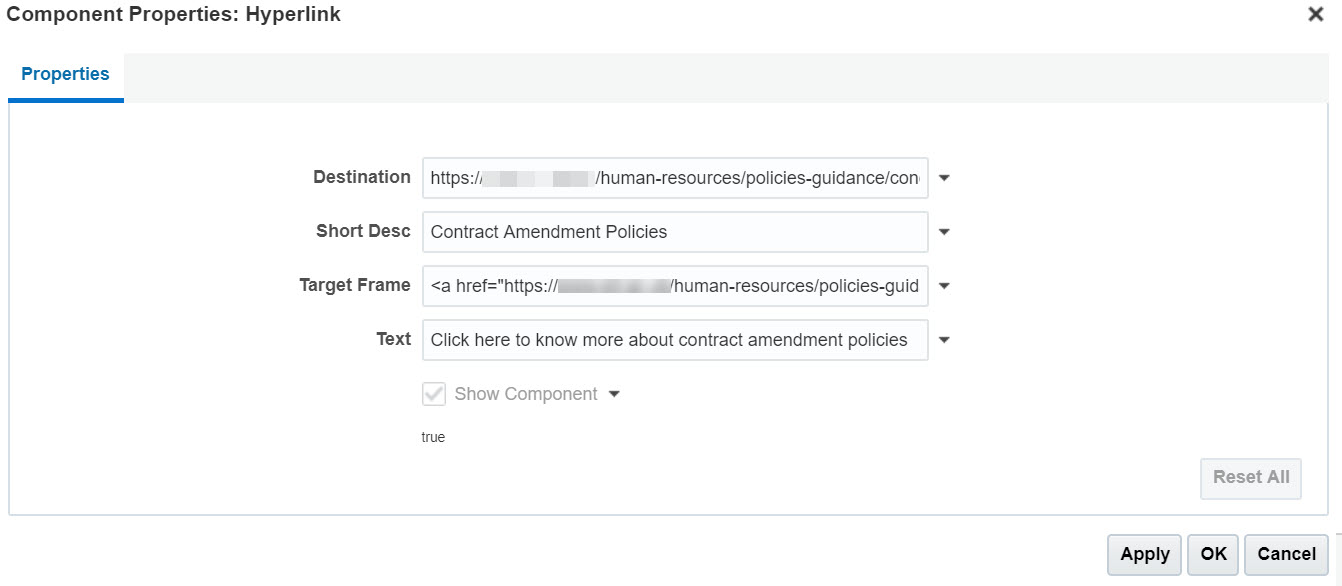
Task: Click the Text field containing click-here message
Action: (x=675, y=339)
